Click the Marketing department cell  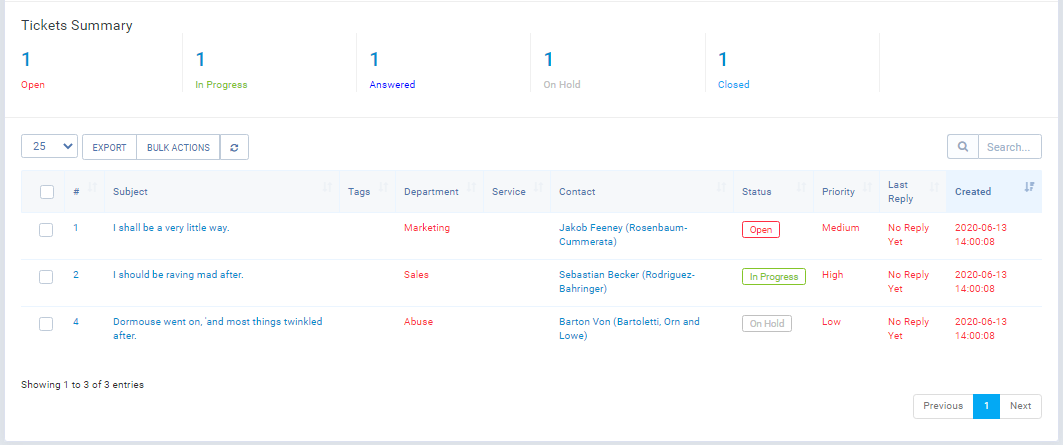click(x=426, y=228)
